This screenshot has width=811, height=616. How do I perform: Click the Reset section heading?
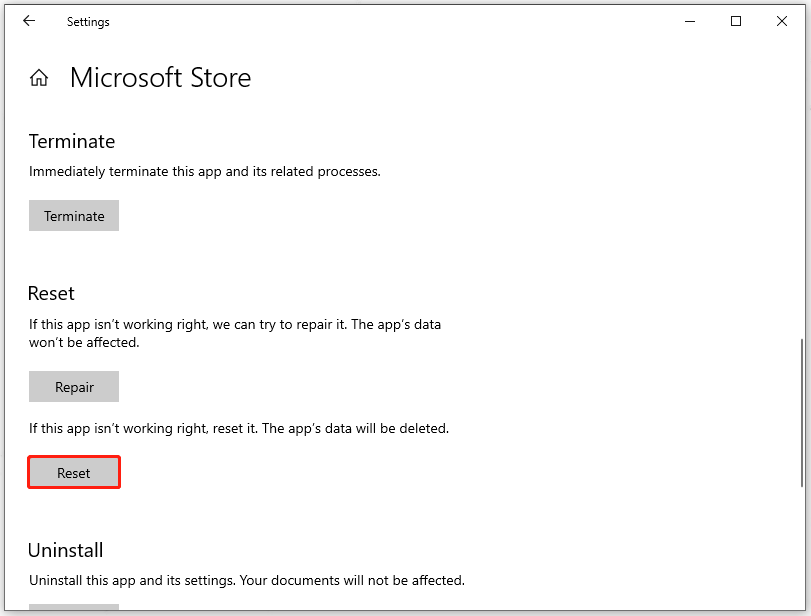point(51,293)
